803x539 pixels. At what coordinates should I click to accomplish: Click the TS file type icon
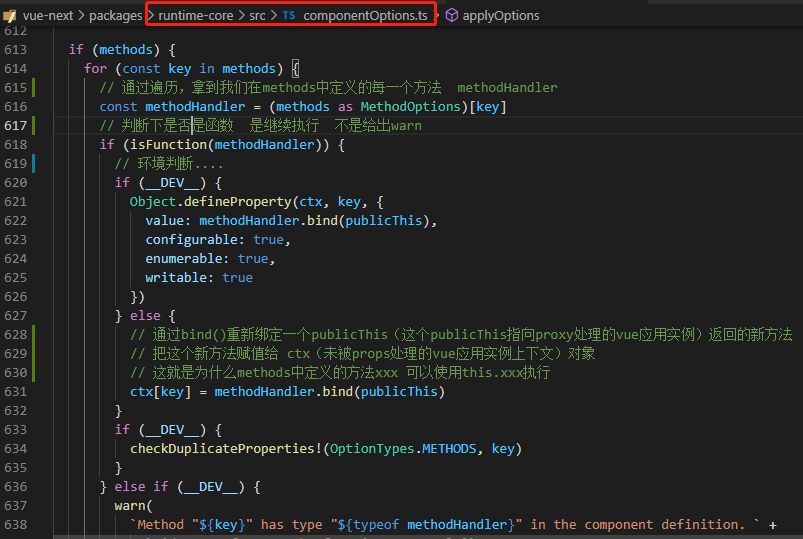(x=289, y=15)
